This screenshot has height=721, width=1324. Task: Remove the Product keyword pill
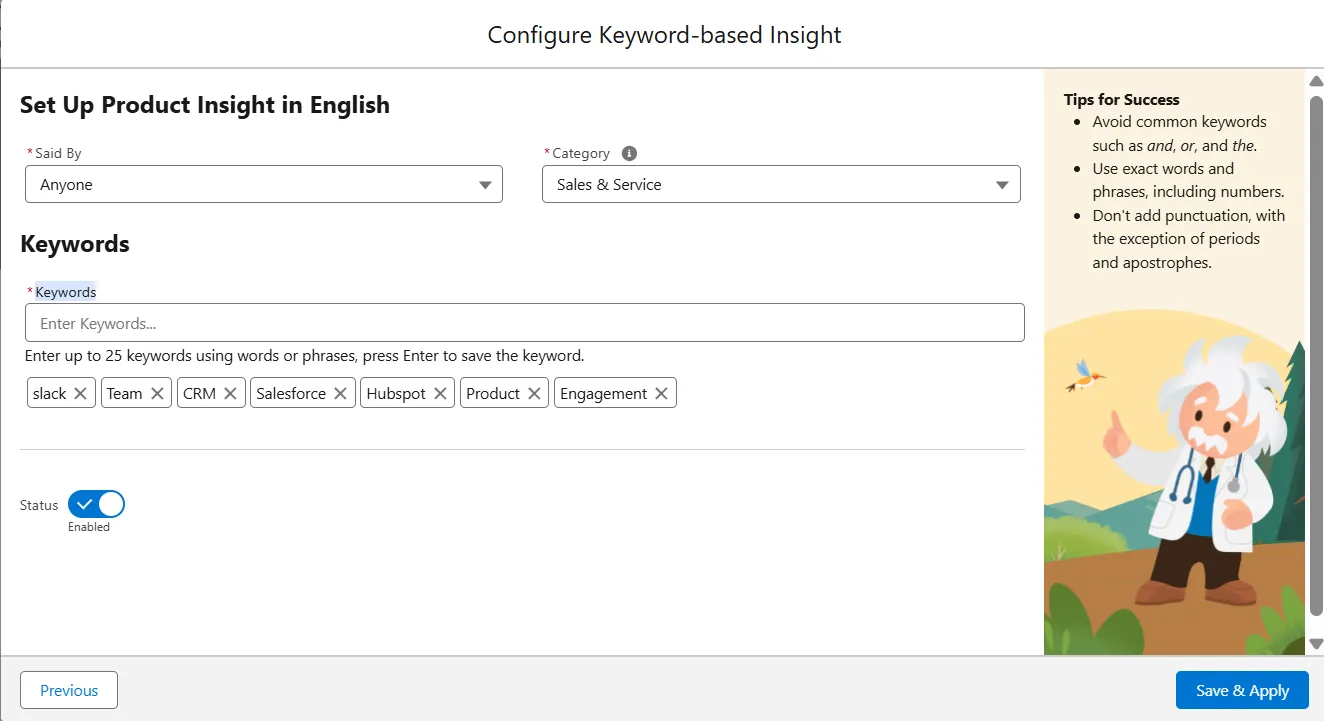click(x=534, y=394)
